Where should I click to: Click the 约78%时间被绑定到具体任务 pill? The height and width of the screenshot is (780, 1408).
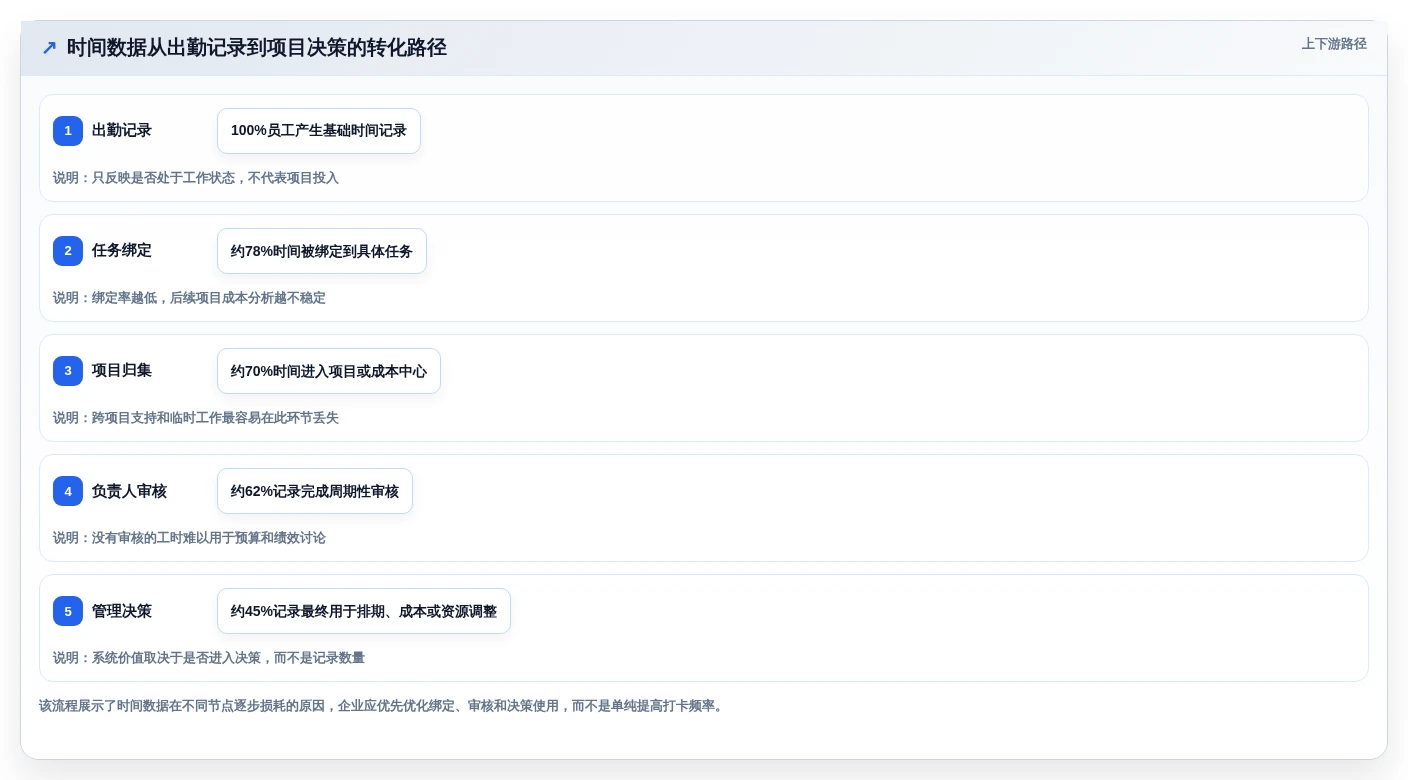[322, 251]
